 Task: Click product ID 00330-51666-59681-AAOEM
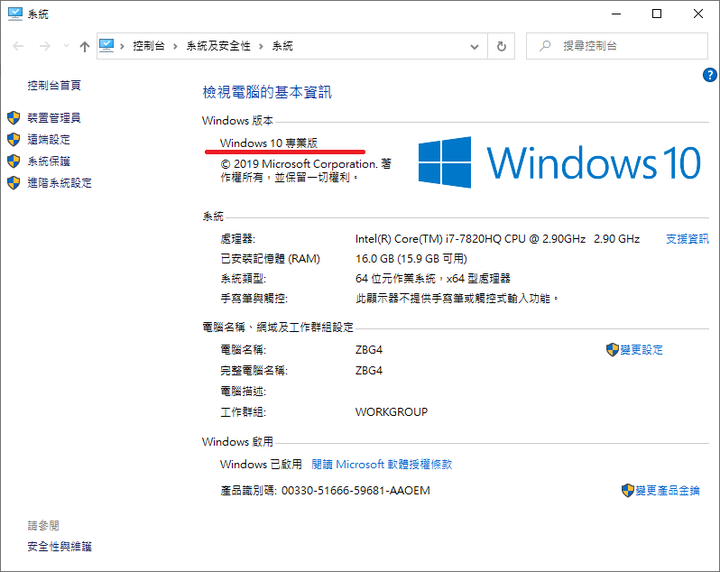356,490
